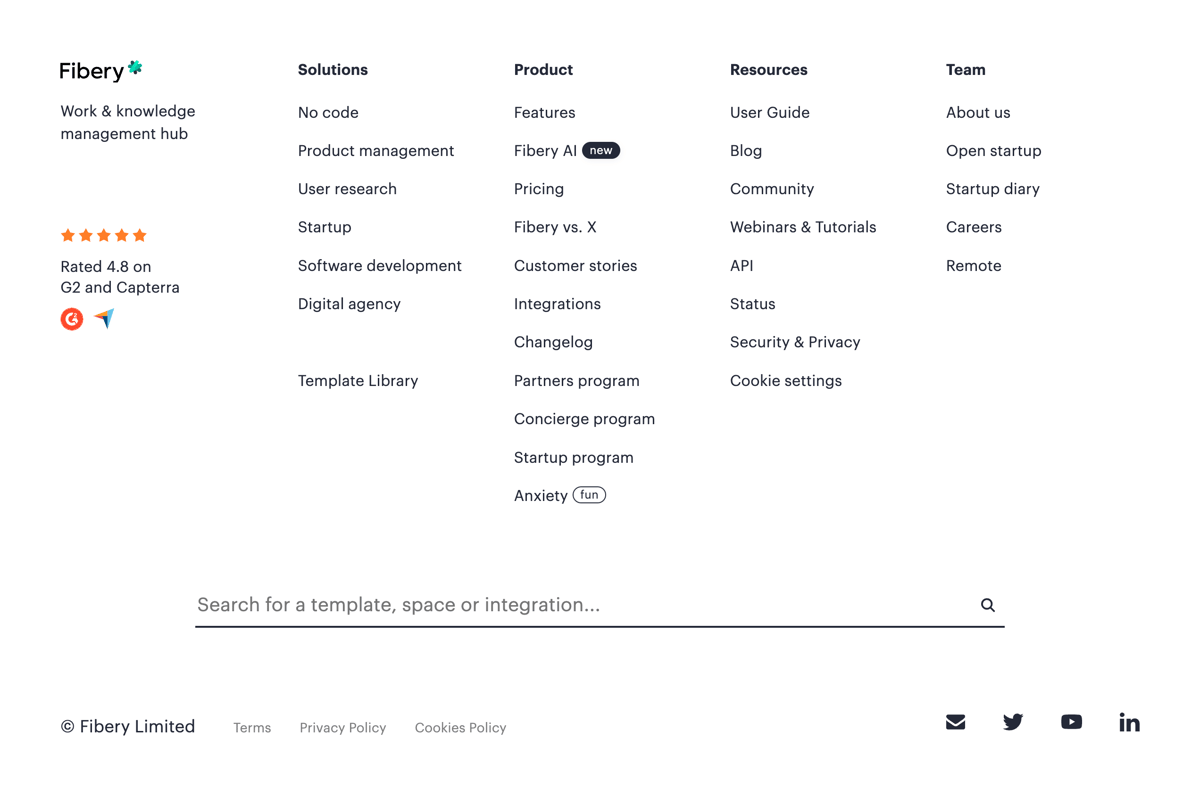Visit the Careers page
This screenshot has width=1200, height=796.
tap(973, 227)
